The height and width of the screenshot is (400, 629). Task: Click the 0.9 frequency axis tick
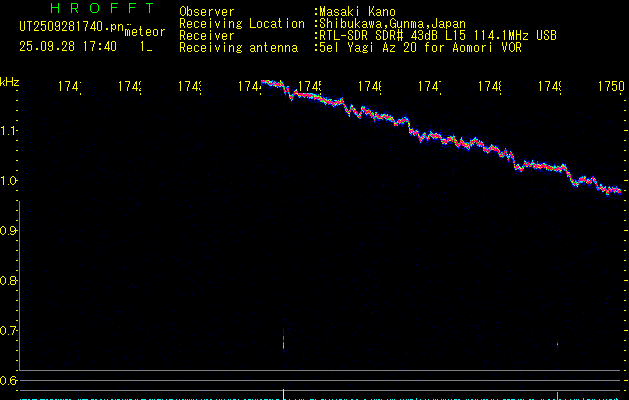pos(10,231)
